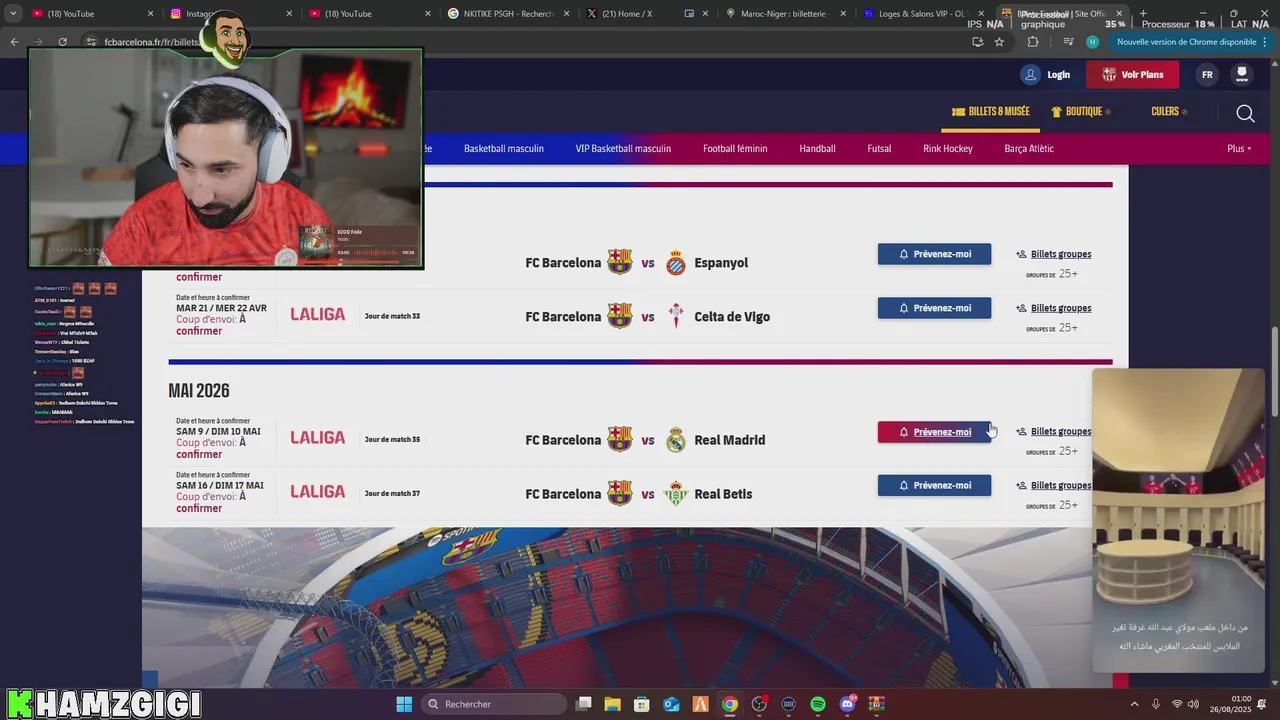
Task: Click Nouvelle version de Chrome disponible
Action: coord(1186,42)
